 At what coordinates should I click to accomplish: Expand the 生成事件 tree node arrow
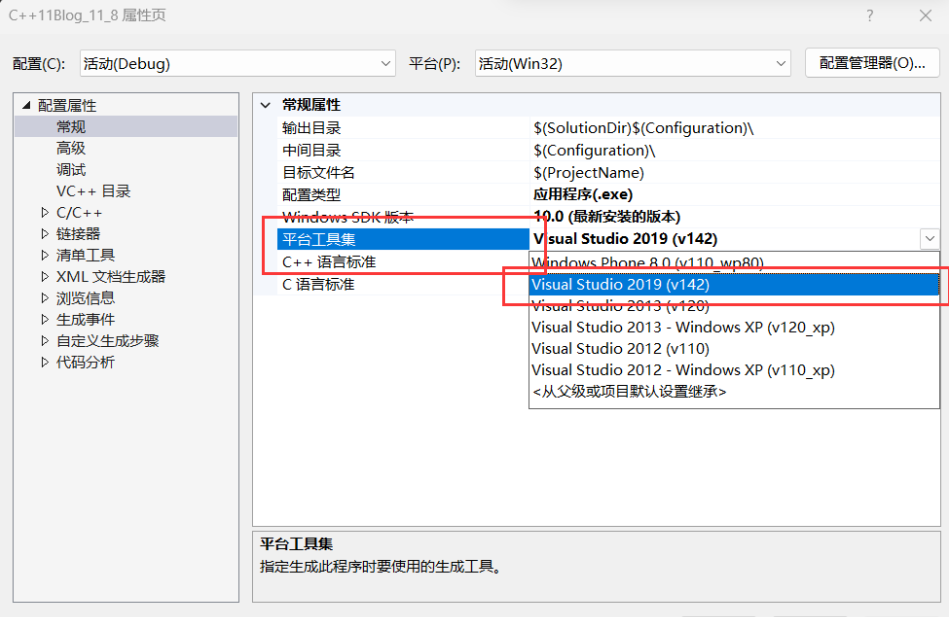(44, 320)
